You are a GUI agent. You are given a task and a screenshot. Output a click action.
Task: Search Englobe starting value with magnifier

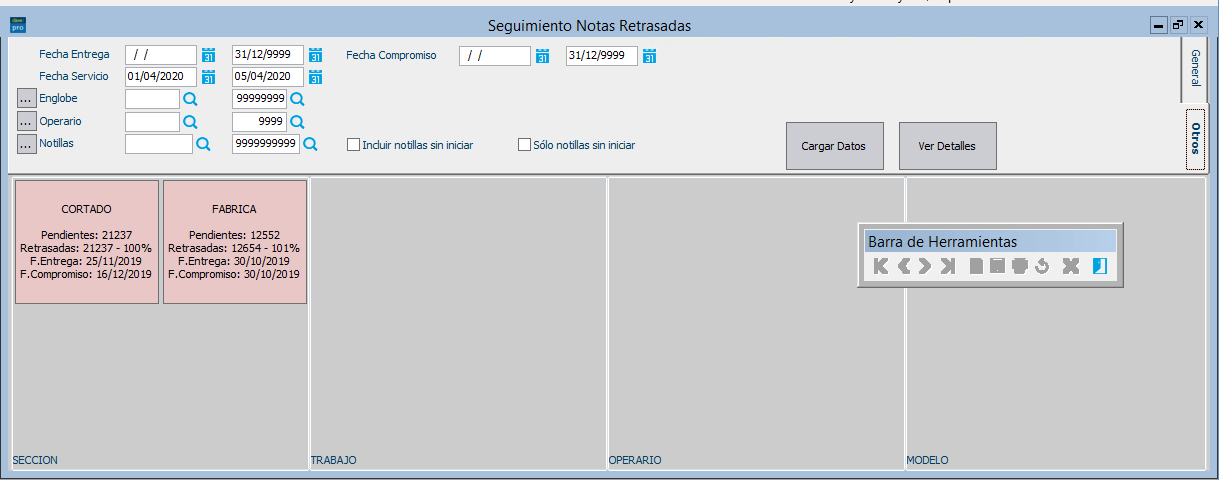pos(190,99)
